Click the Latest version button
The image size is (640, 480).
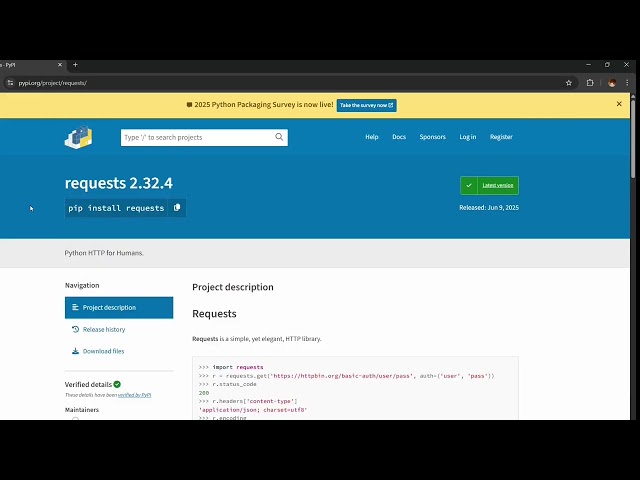coord(489,185)
